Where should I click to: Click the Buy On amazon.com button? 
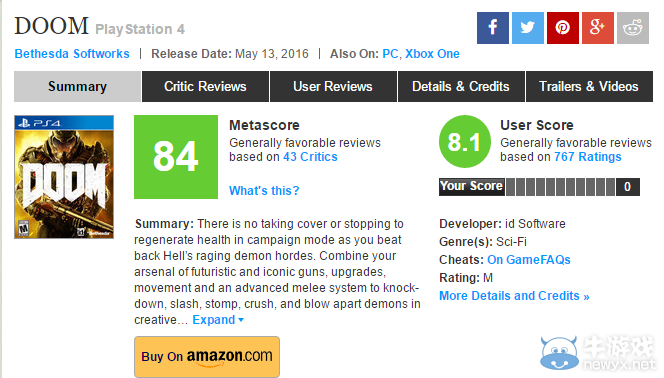pos(207,356)
